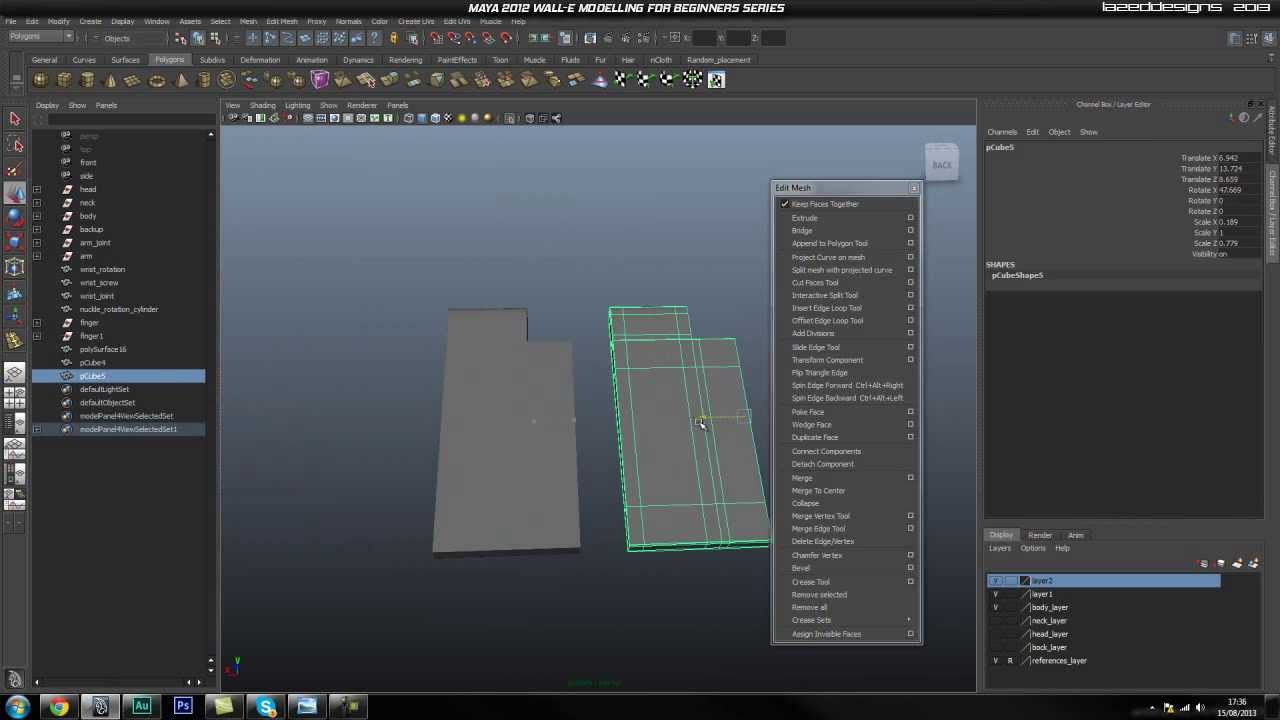The height and width of the screenshot is (720, 1280).
Task: Switch to the Animation shelf tab
Action: point(311,60)
